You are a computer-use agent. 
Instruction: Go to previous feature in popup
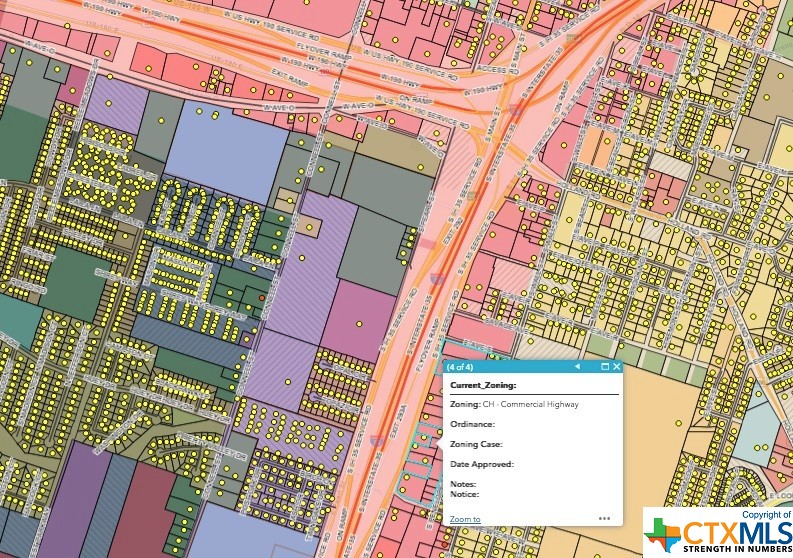[x=577, y=367]
